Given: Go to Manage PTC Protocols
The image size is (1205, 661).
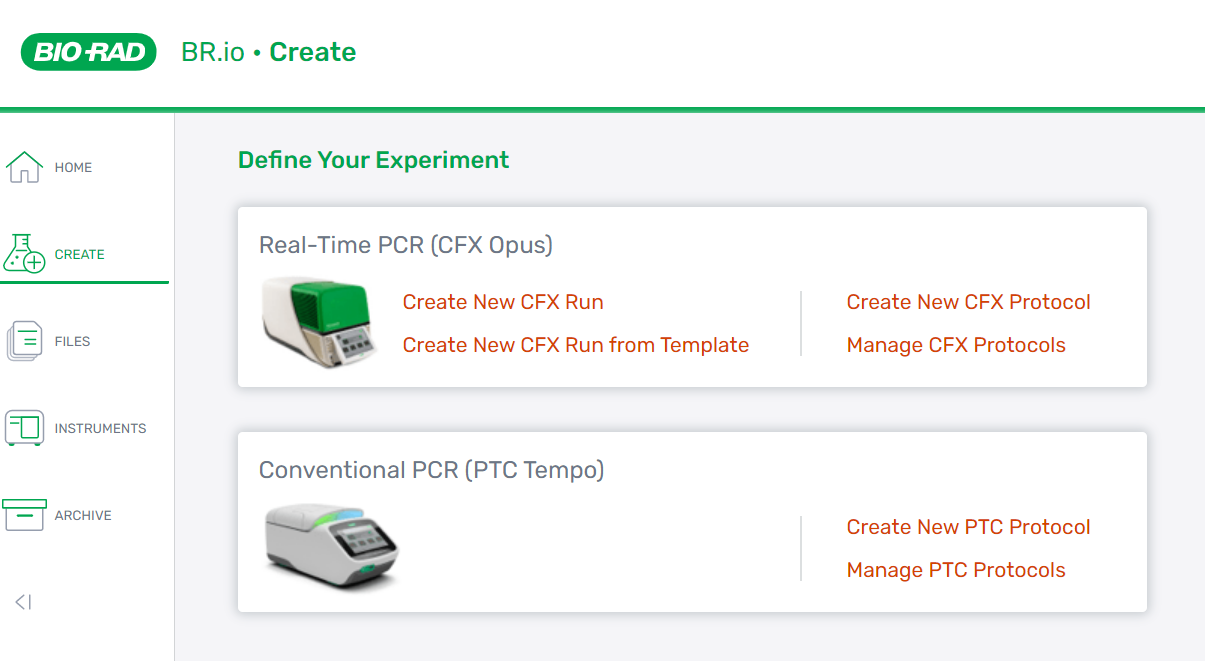Looking at the screenshot, I should (956, 570).
